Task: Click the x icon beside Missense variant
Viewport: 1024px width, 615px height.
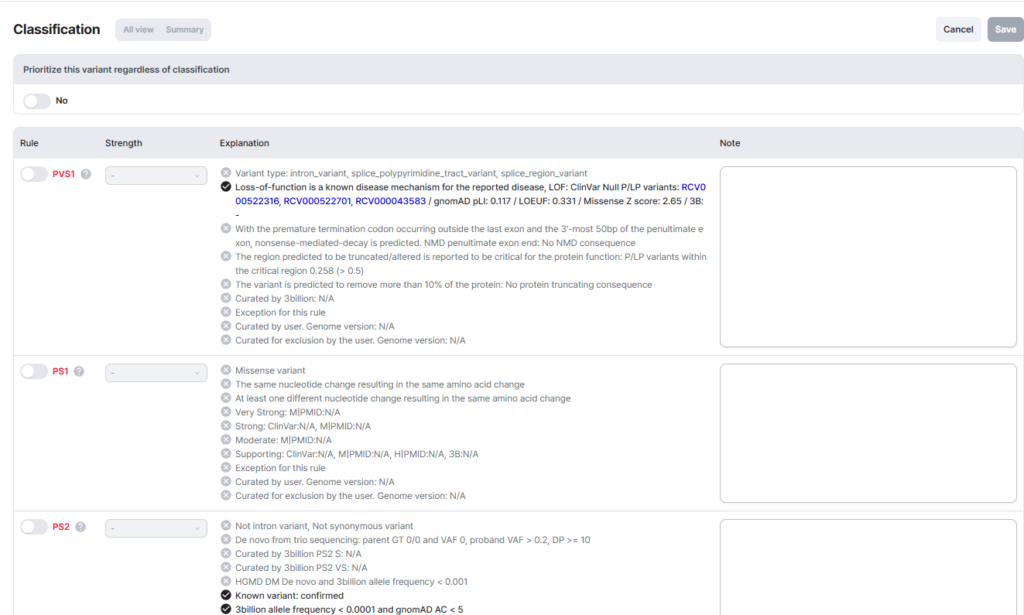Action: (x=226, y=371)
